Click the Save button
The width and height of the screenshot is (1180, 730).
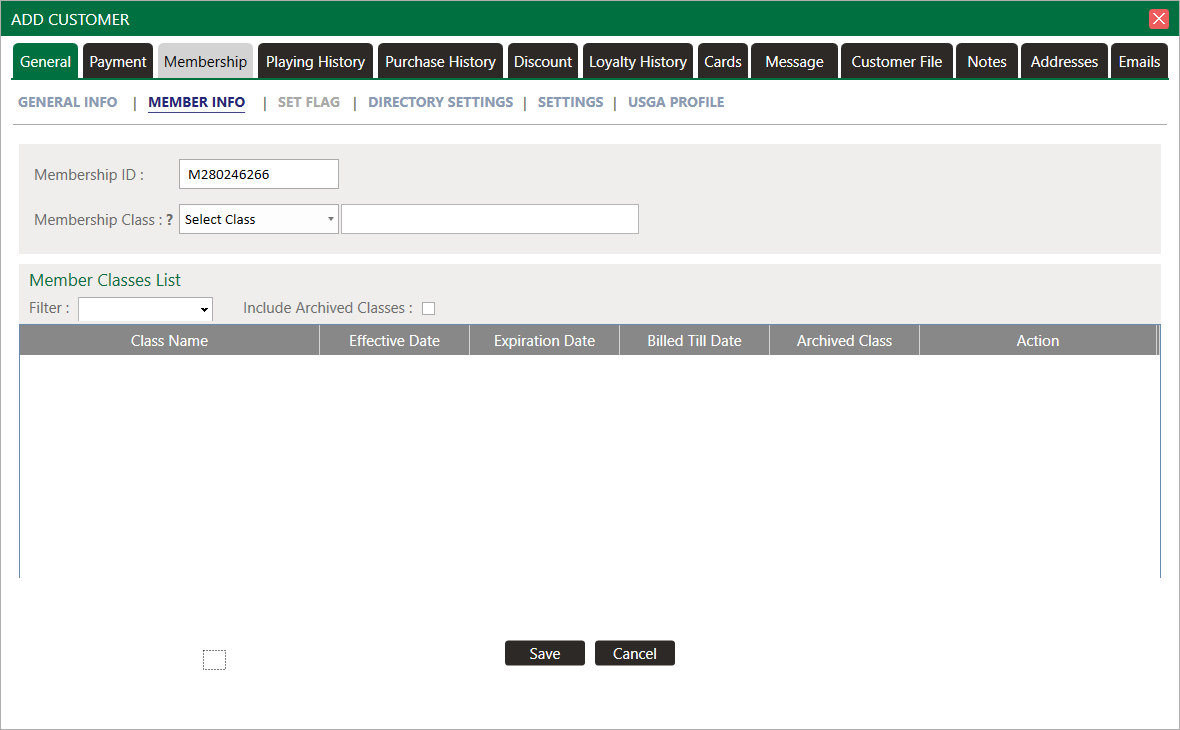click(x=544, y=654)
